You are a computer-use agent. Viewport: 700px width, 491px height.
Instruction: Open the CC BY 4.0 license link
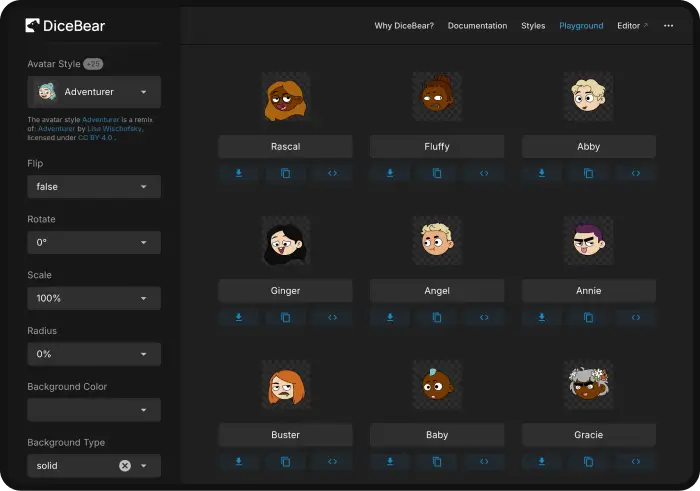click(x=96, y=137)
